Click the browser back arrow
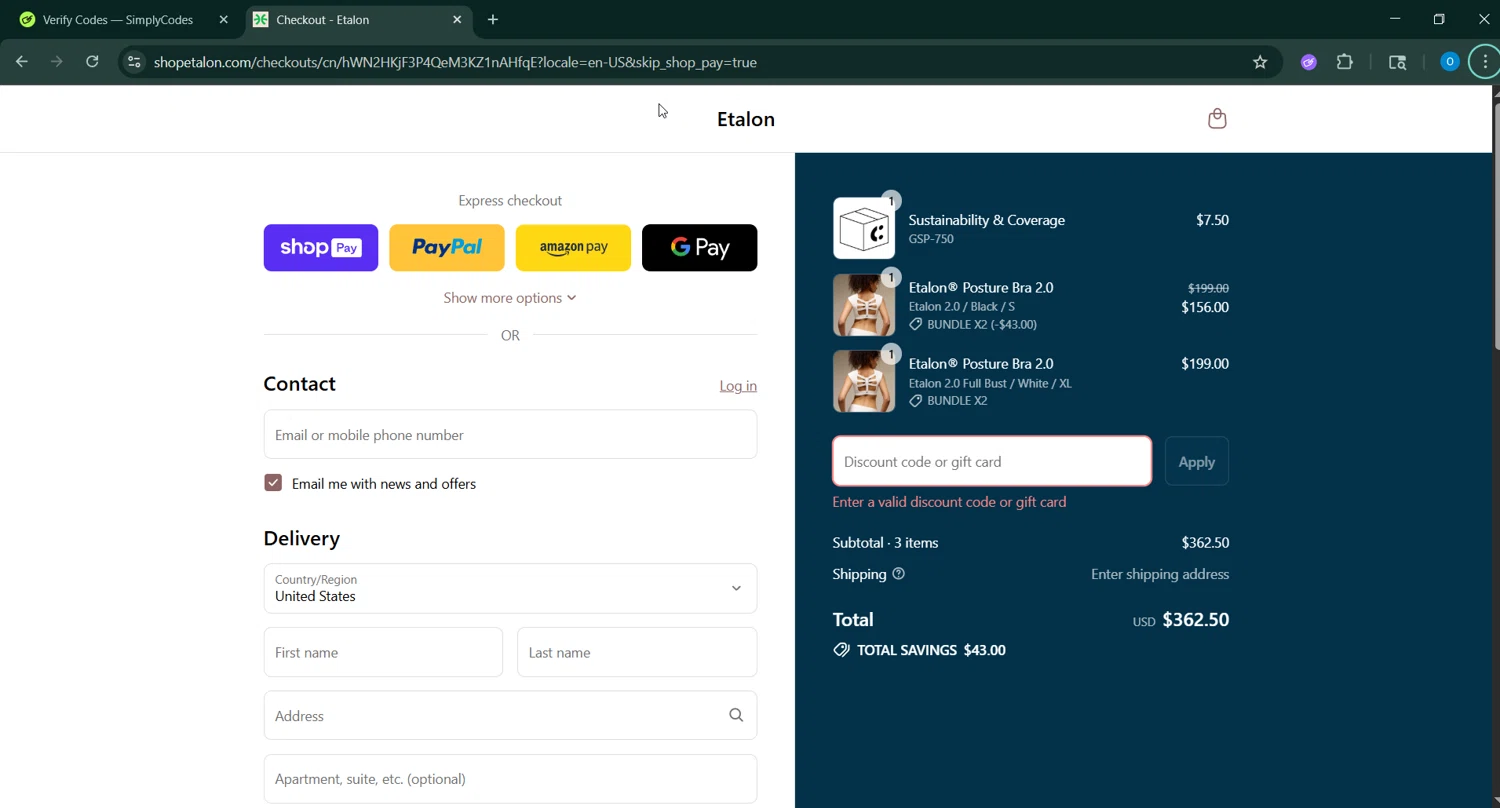Image resolution: width=1500 pixels, height=808 pixels. (x=22, y=62)
